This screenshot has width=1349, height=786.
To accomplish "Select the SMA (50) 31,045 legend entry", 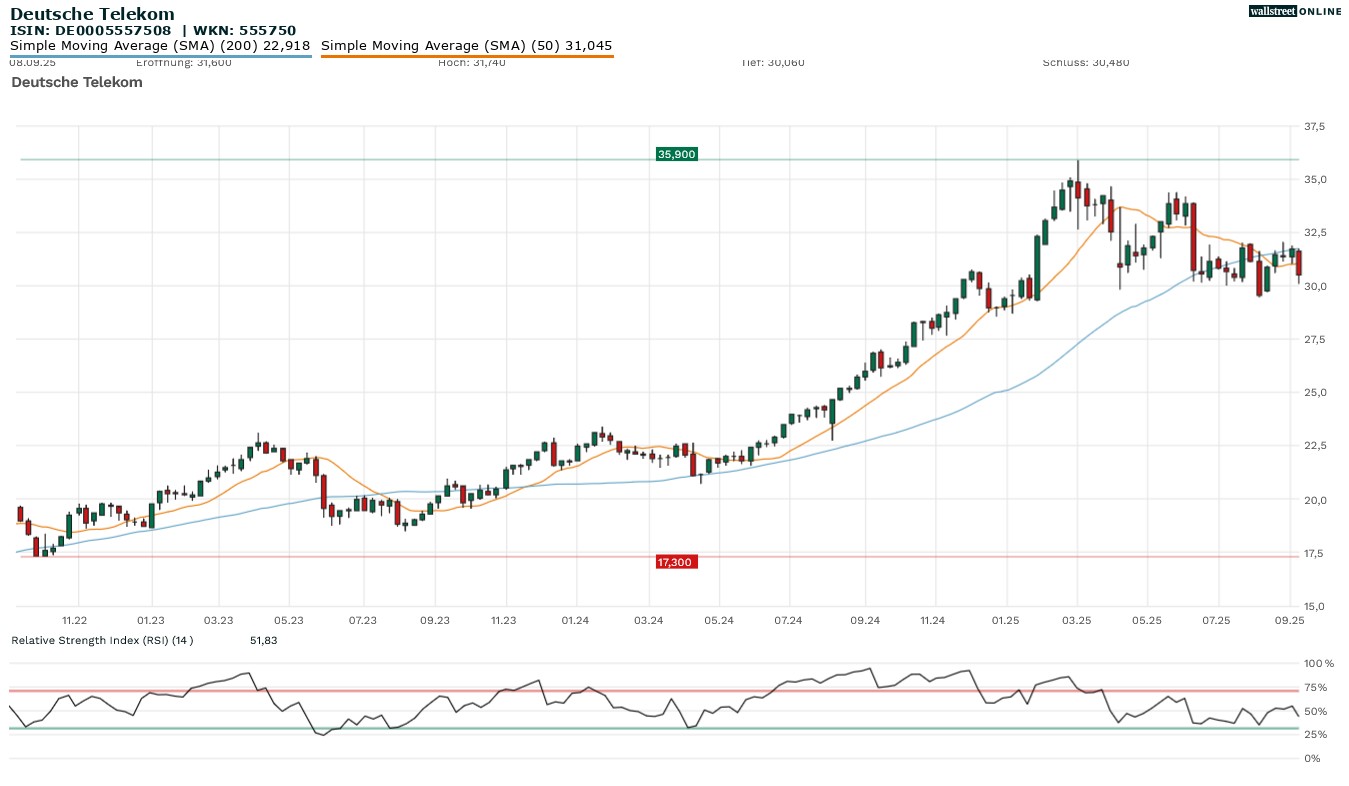I will pyautogui.click(x=467, y=46).
